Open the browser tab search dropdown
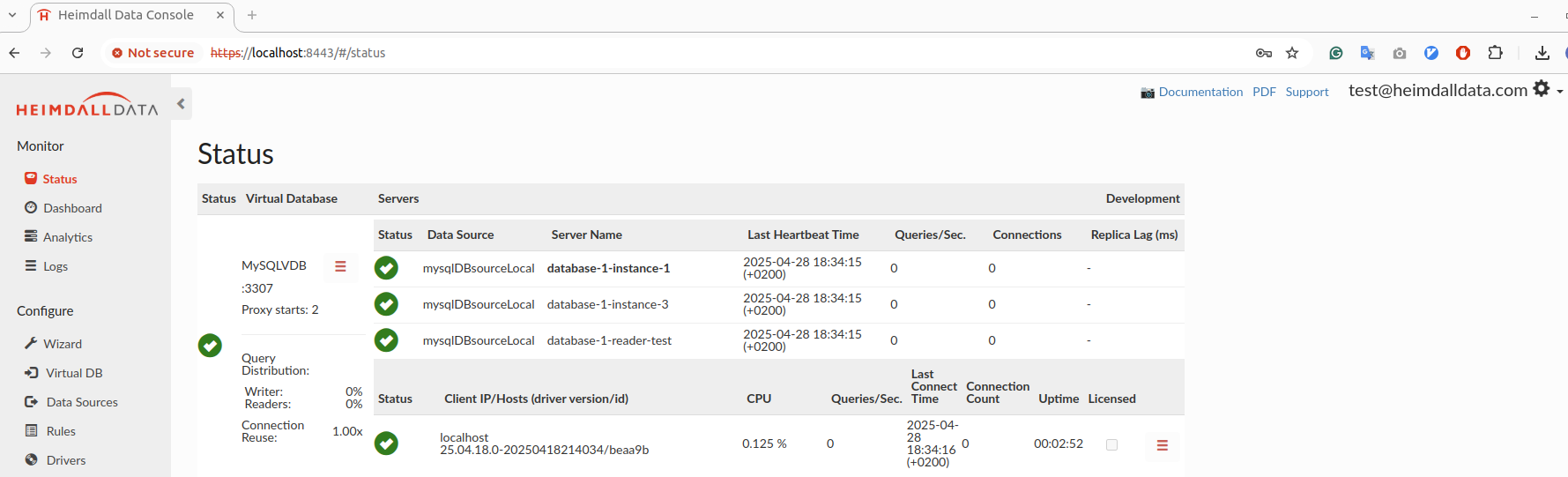1568x477 pixels. pyautogui.click(x=12, y=15)
